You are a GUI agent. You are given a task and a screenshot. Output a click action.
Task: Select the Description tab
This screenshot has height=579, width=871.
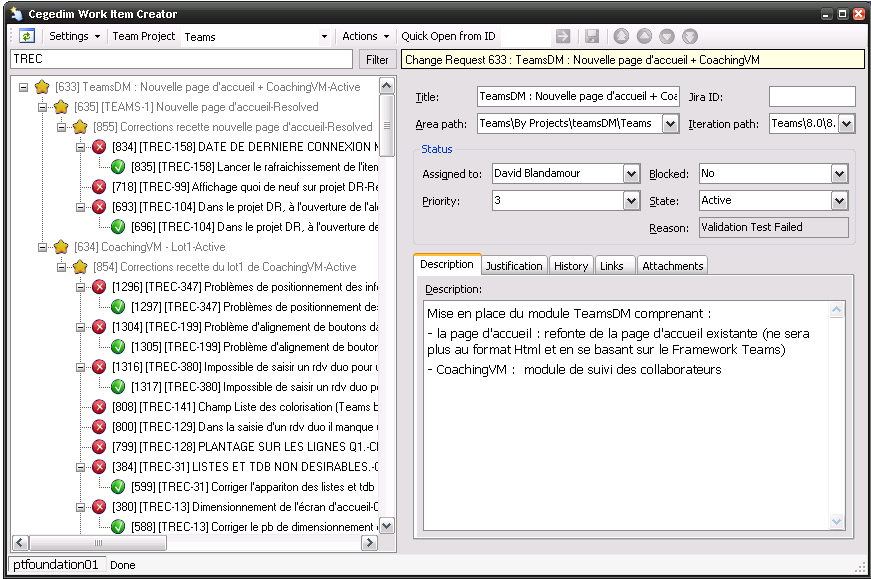pos(447,264)
